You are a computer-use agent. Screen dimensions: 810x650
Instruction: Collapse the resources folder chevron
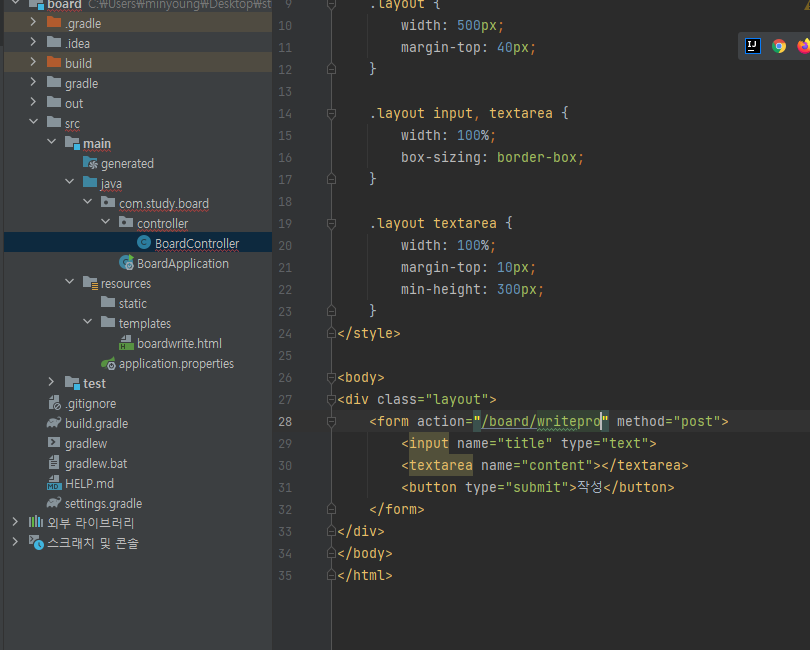pos(70,282)
